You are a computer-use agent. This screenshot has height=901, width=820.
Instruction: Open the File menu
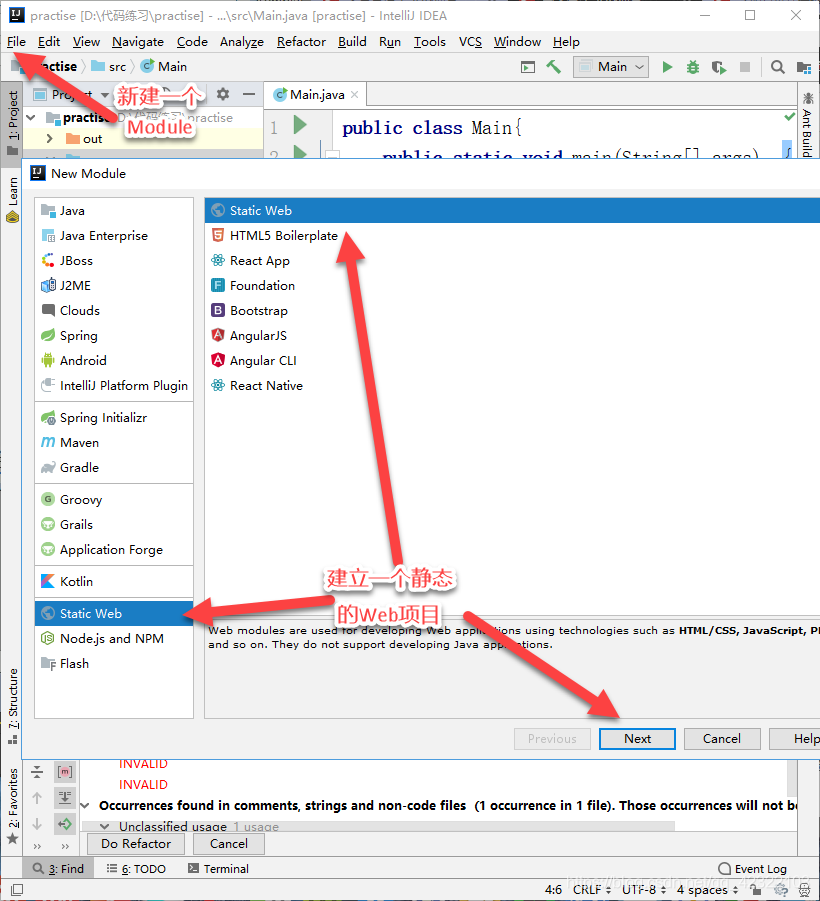(16, 42)
